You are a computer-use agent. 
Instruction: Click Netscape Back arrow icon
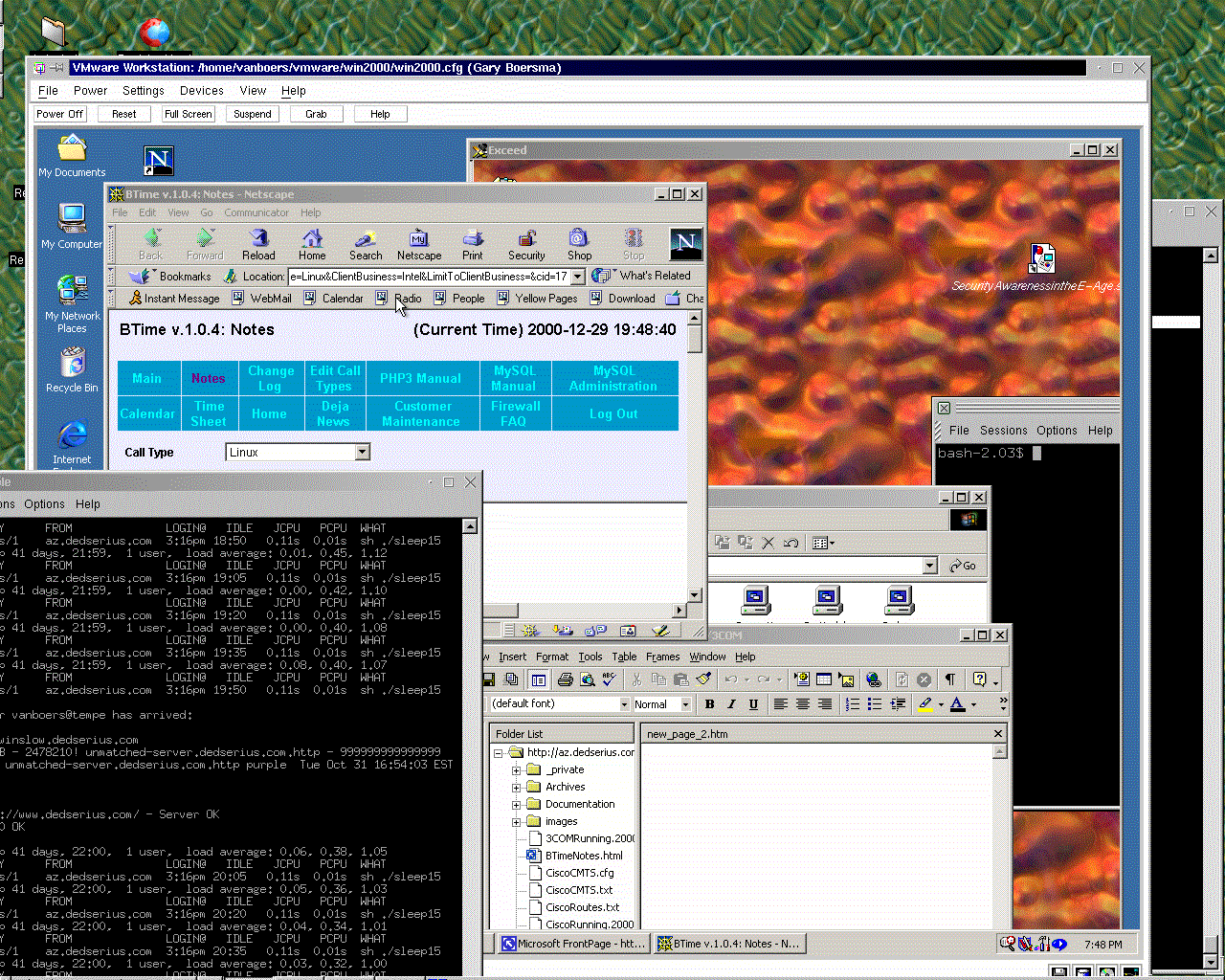click(151, 238)
